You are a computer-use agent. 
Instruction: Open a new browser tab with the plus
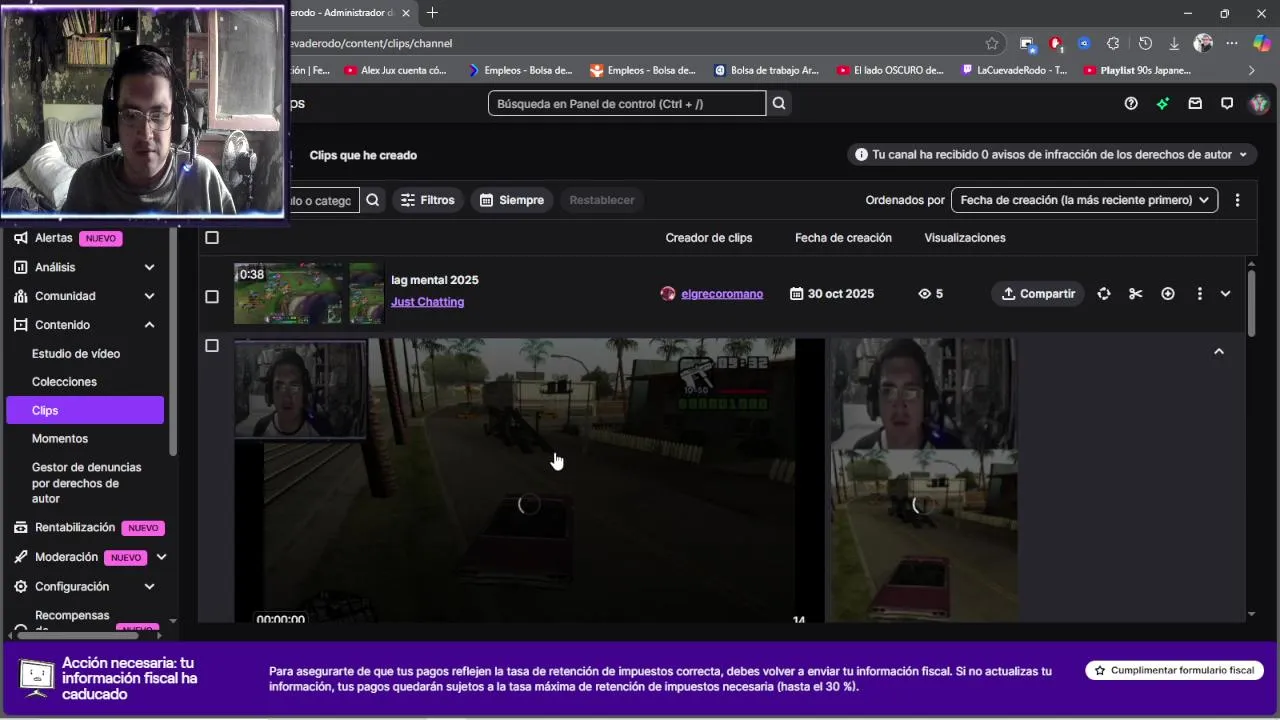tap(432, 13)
